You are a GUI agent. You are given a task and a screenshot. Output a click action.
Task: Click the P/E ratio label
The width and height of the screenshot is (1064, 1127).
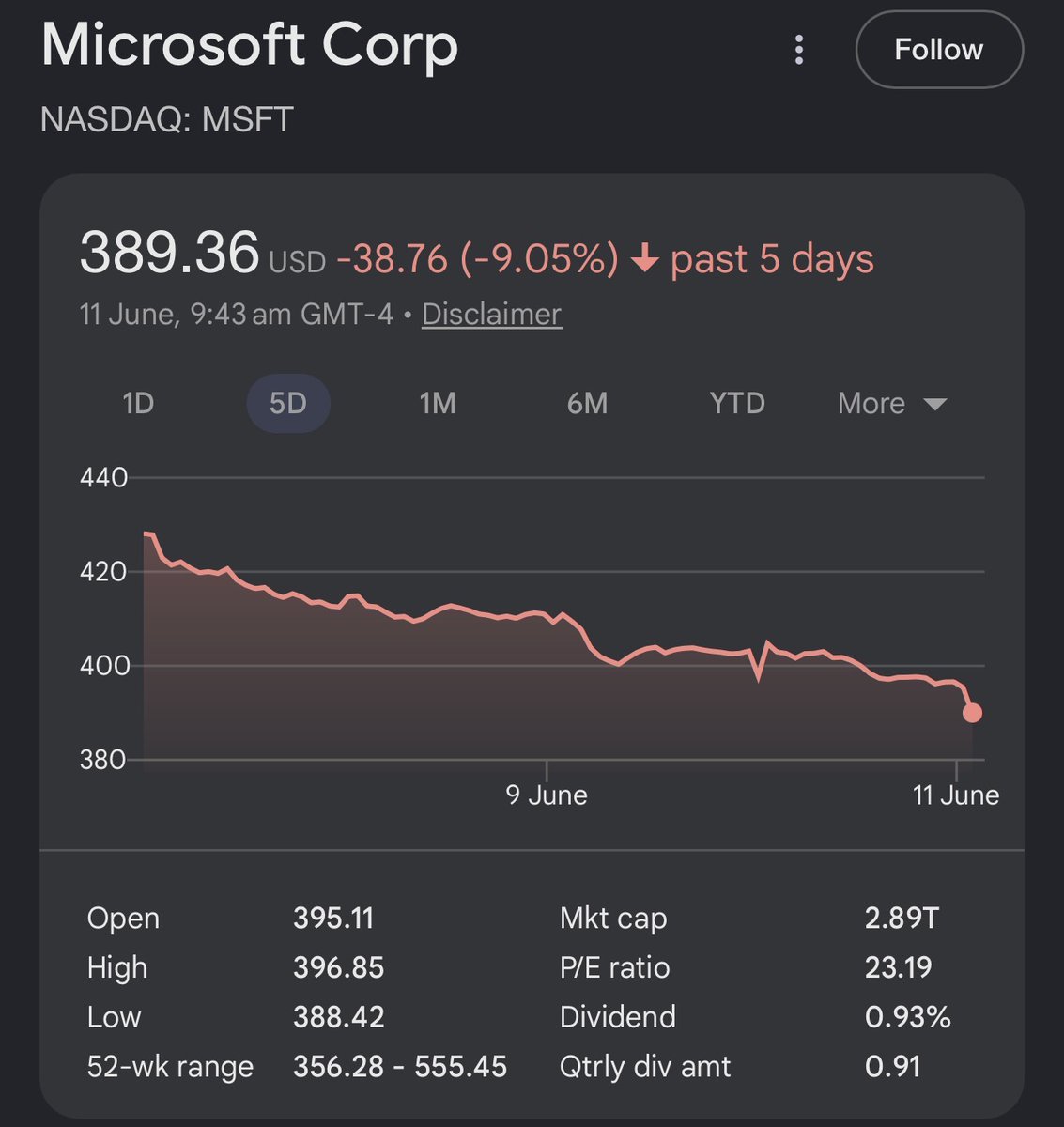[x=615, y=967]
